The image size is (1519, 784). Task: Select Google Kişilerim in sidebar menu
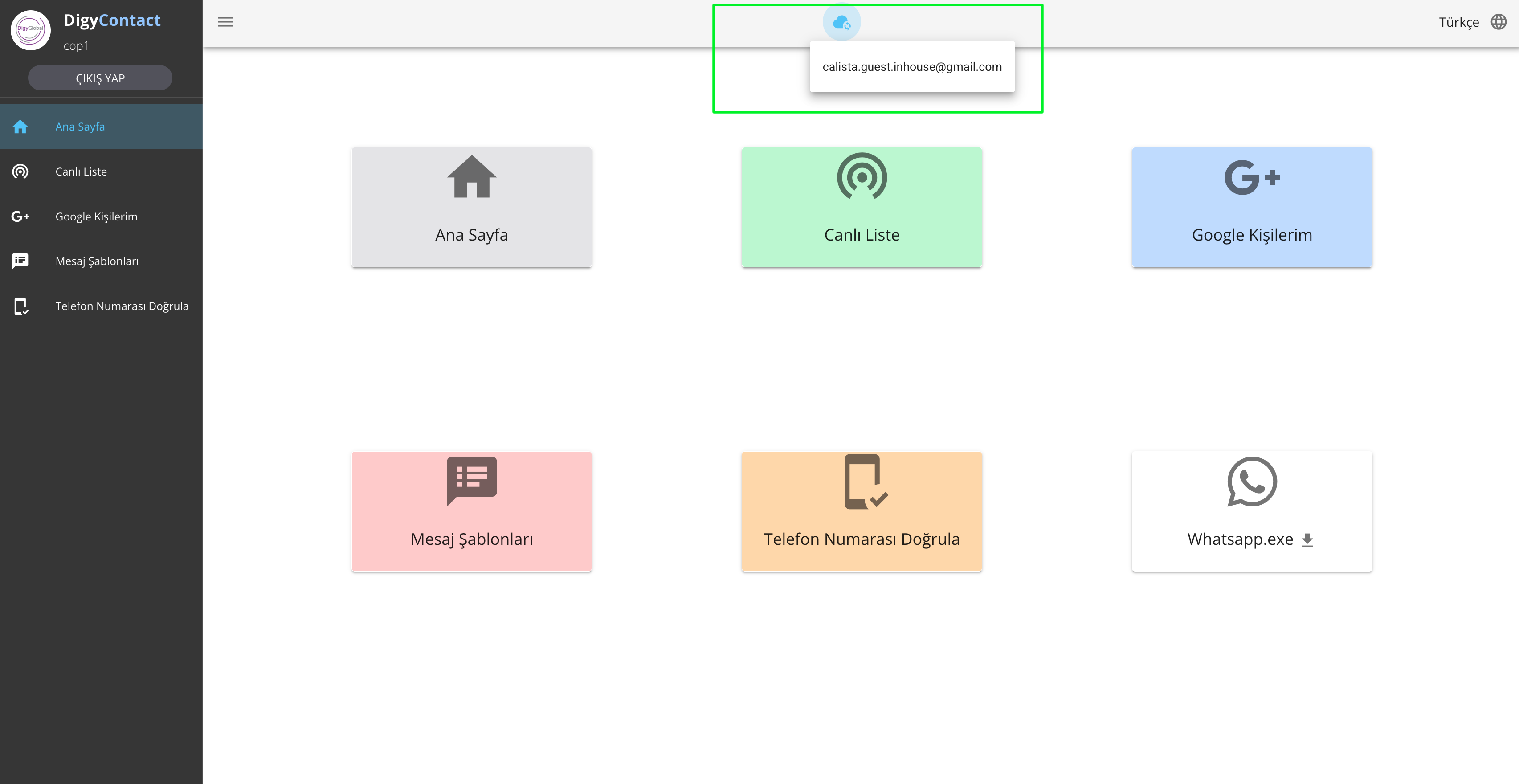click(96, 216)
